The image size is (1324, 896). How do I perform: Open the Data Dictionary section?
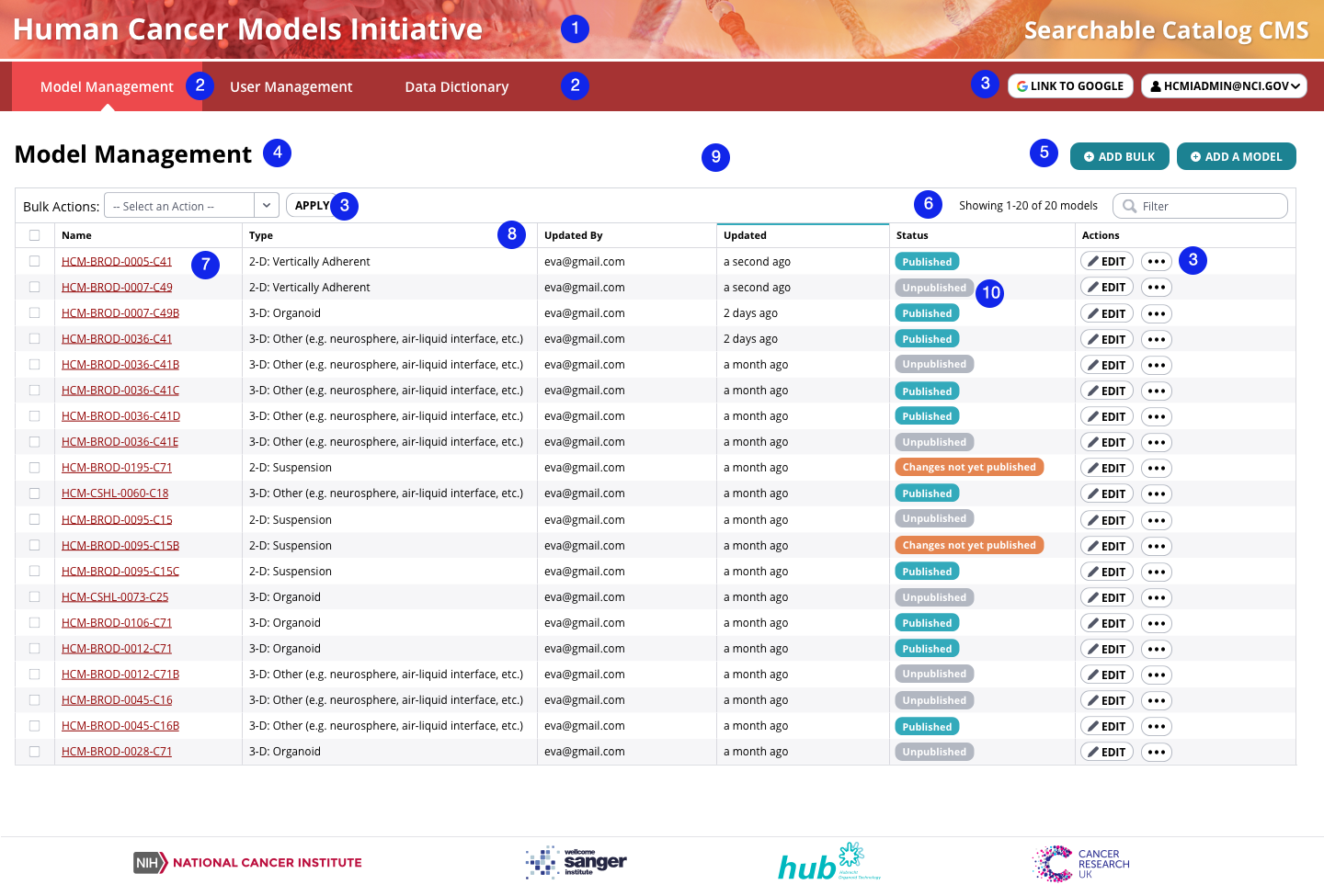tap(457, 85)
